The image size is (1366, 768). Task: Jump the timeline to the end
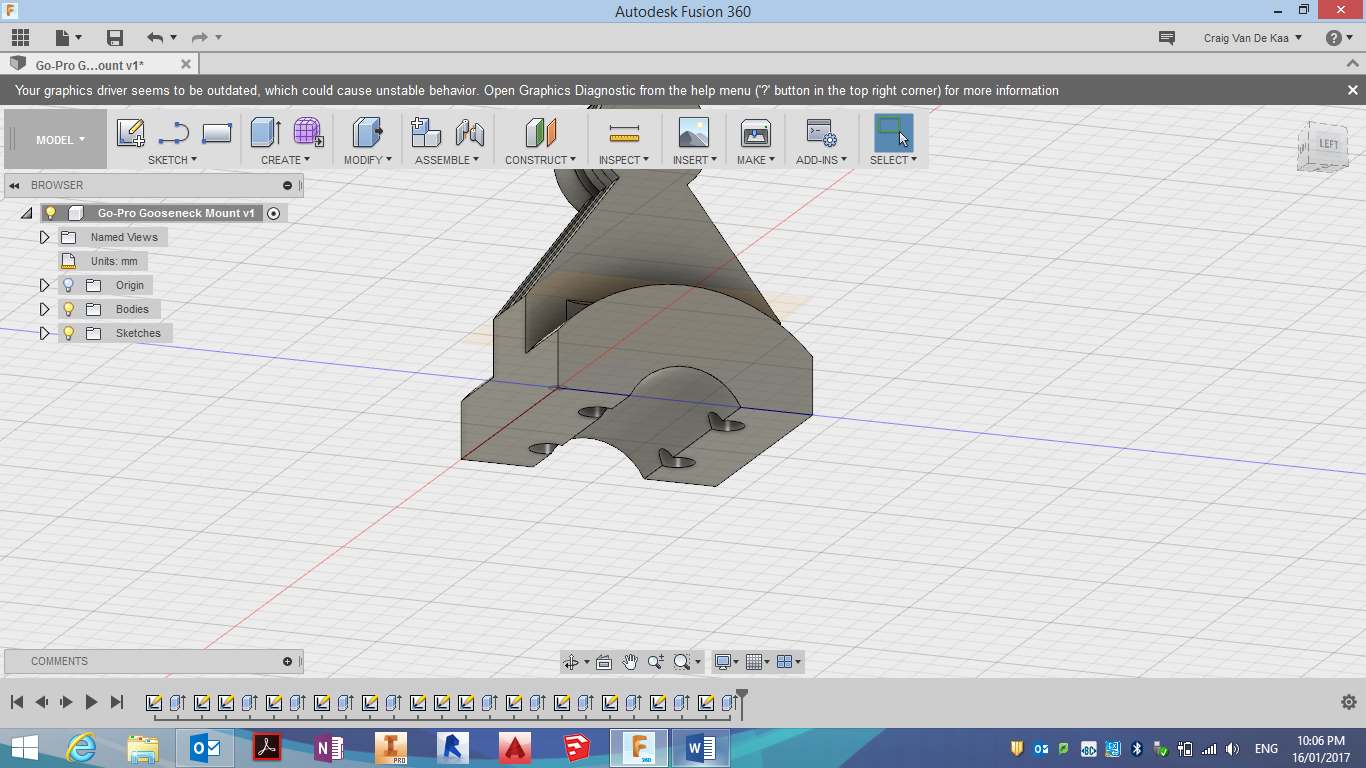click(117, 702)
